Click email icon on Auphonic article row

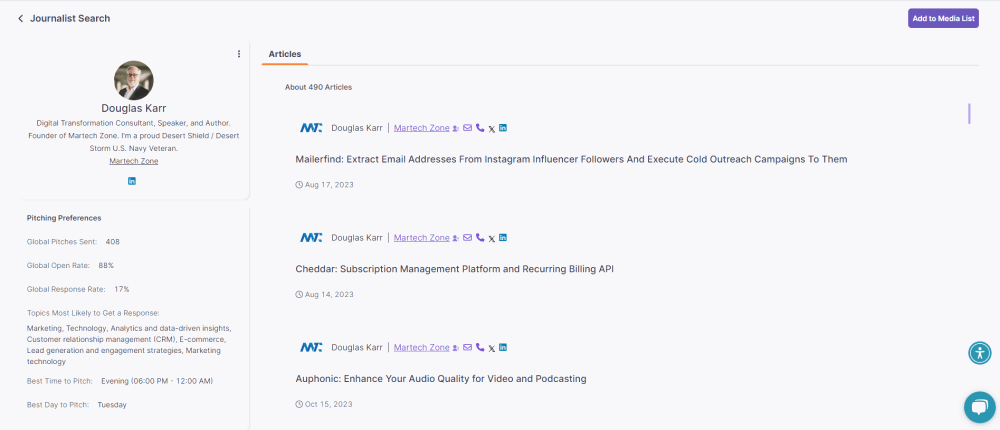[x=467, y=348]
